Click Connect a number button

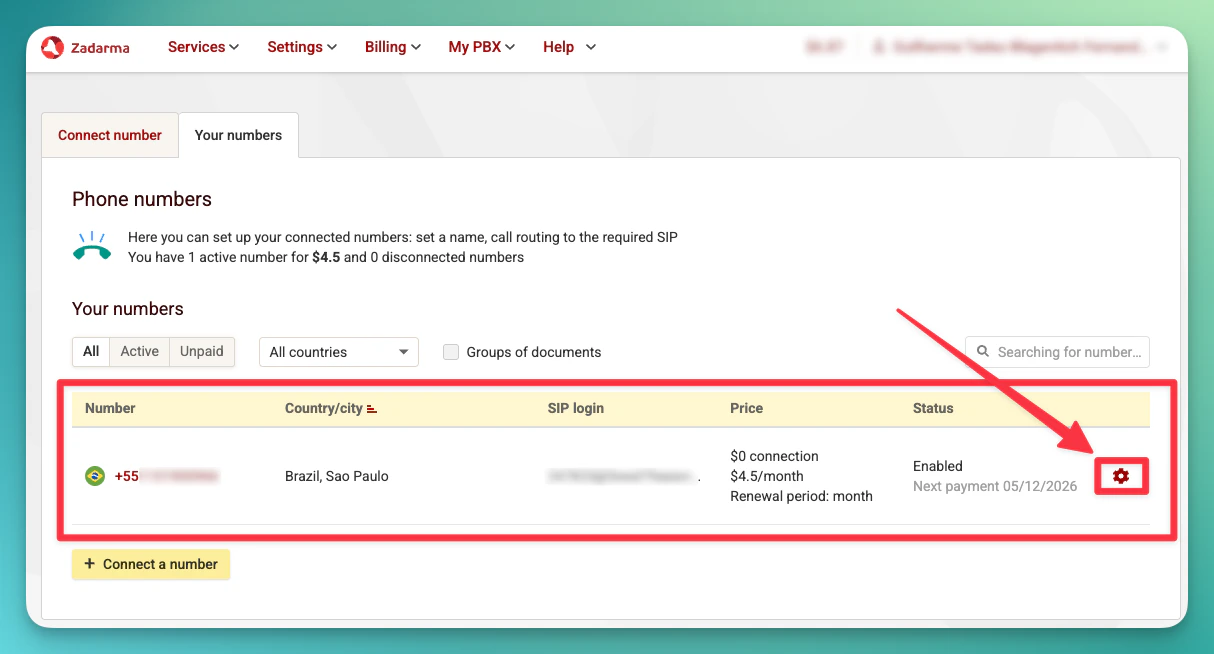coord(151,564)
